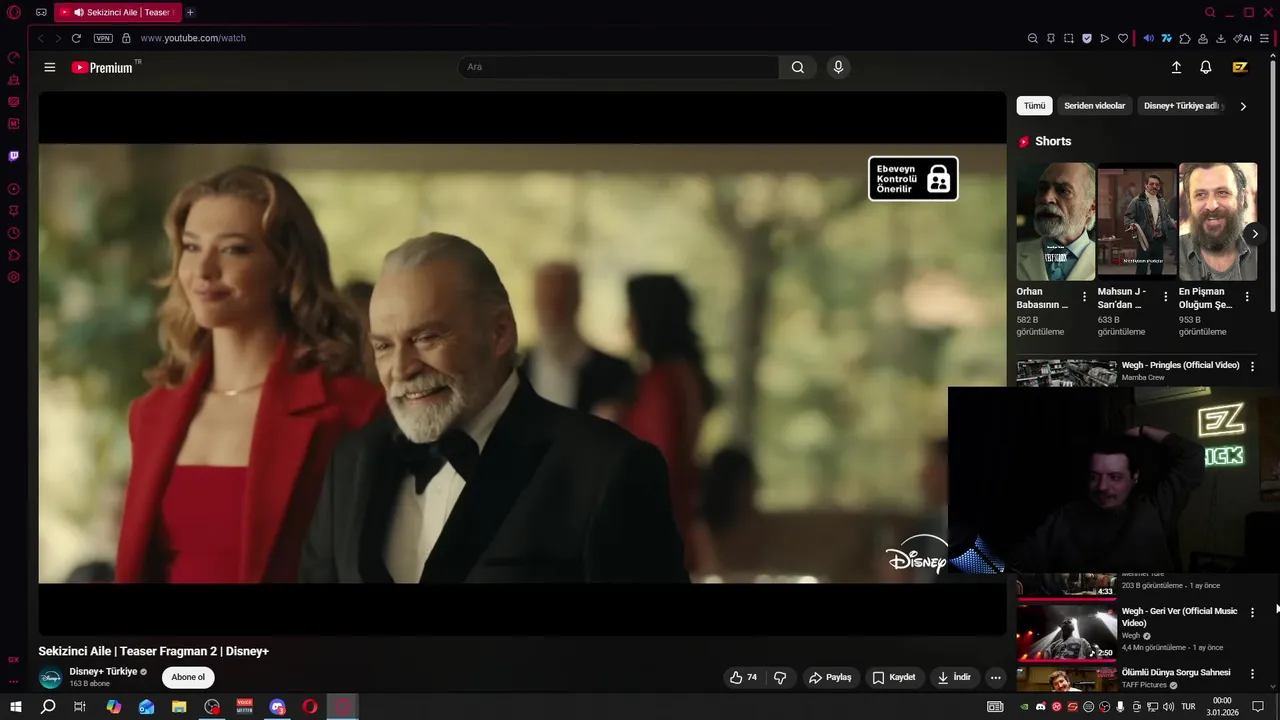The height and width of the screenshot is (720, 1280).
Task: Search tabs with red magnifier
Action: (1210, 12)
